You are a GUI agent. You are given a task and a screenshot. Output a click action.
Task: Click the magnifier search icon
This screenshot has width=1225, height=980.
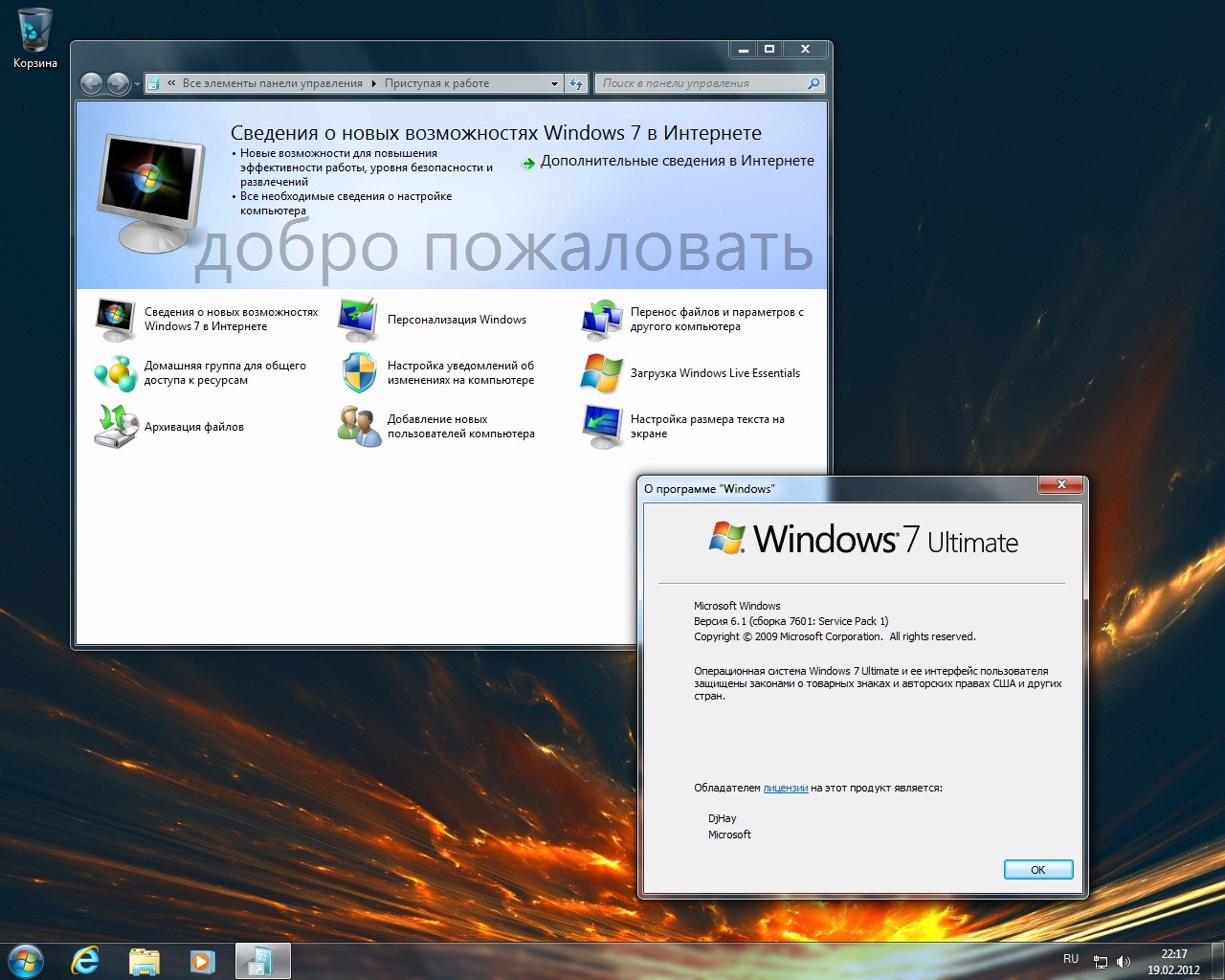pos(813,83)
